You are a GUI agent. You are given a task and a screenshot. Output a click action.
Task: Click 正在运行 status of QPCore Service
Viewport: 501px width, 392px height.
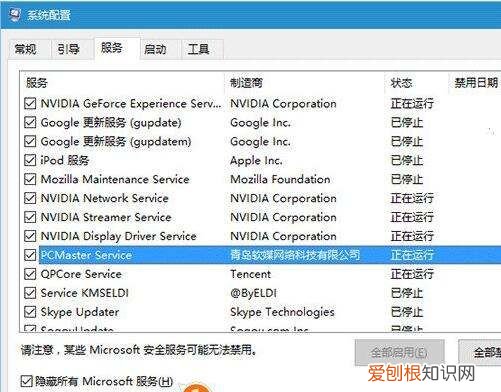tap(412, 274)
